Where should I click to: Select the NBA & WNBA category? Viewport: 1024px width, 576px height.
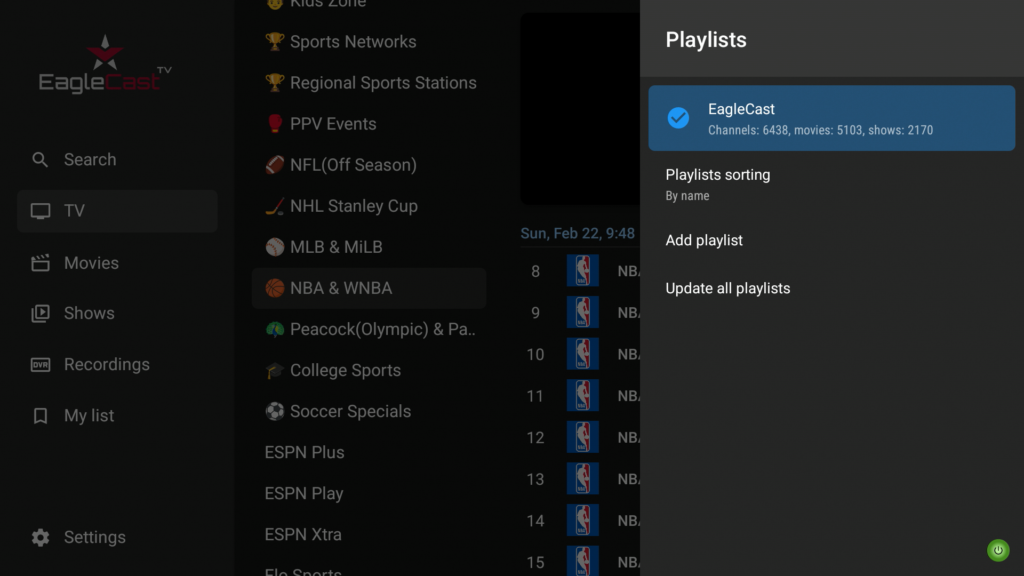[x=340, y=288]
